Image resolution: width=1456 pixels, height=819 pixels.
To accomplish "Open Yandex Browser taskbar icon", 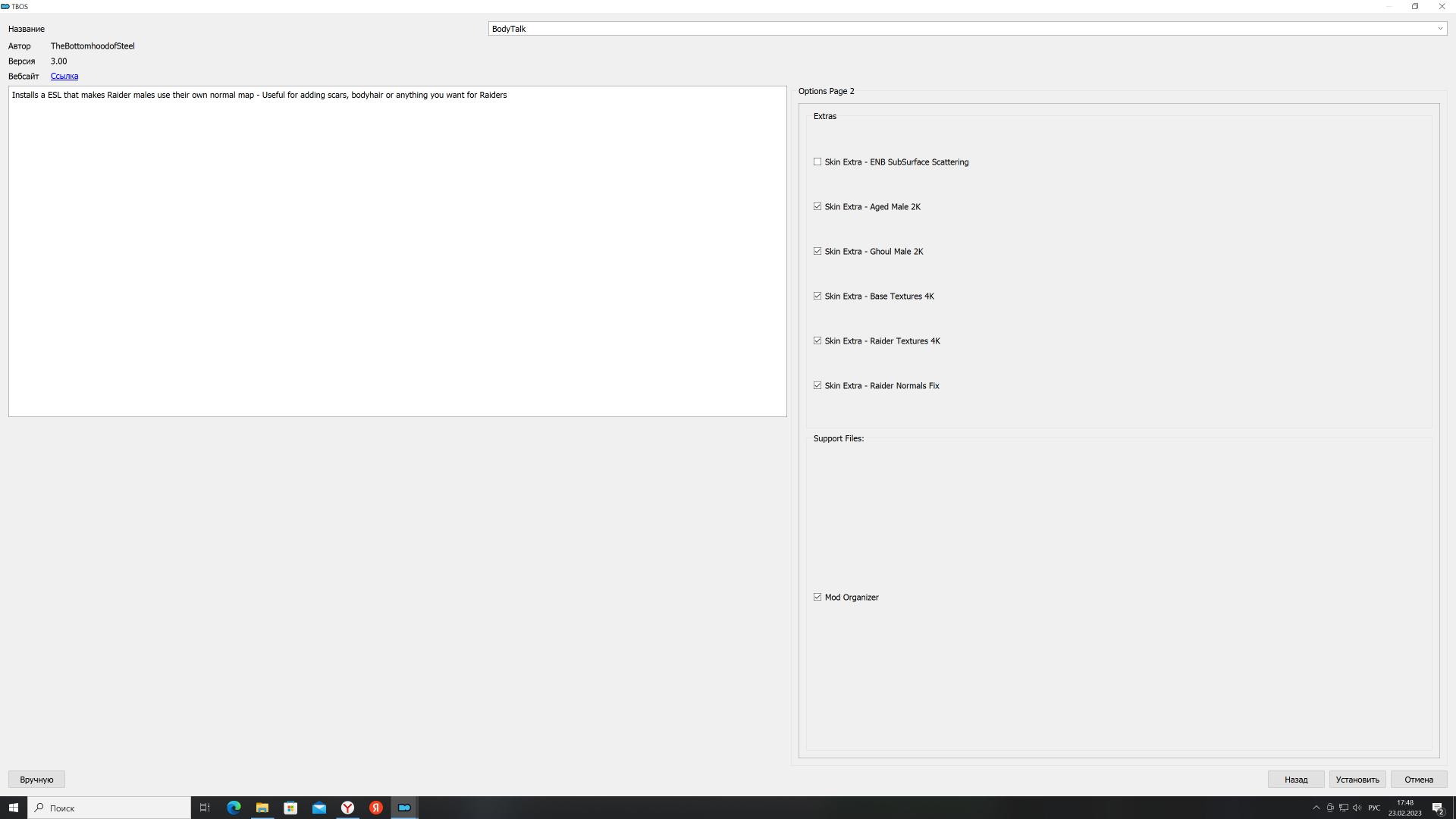I will 347,808.
